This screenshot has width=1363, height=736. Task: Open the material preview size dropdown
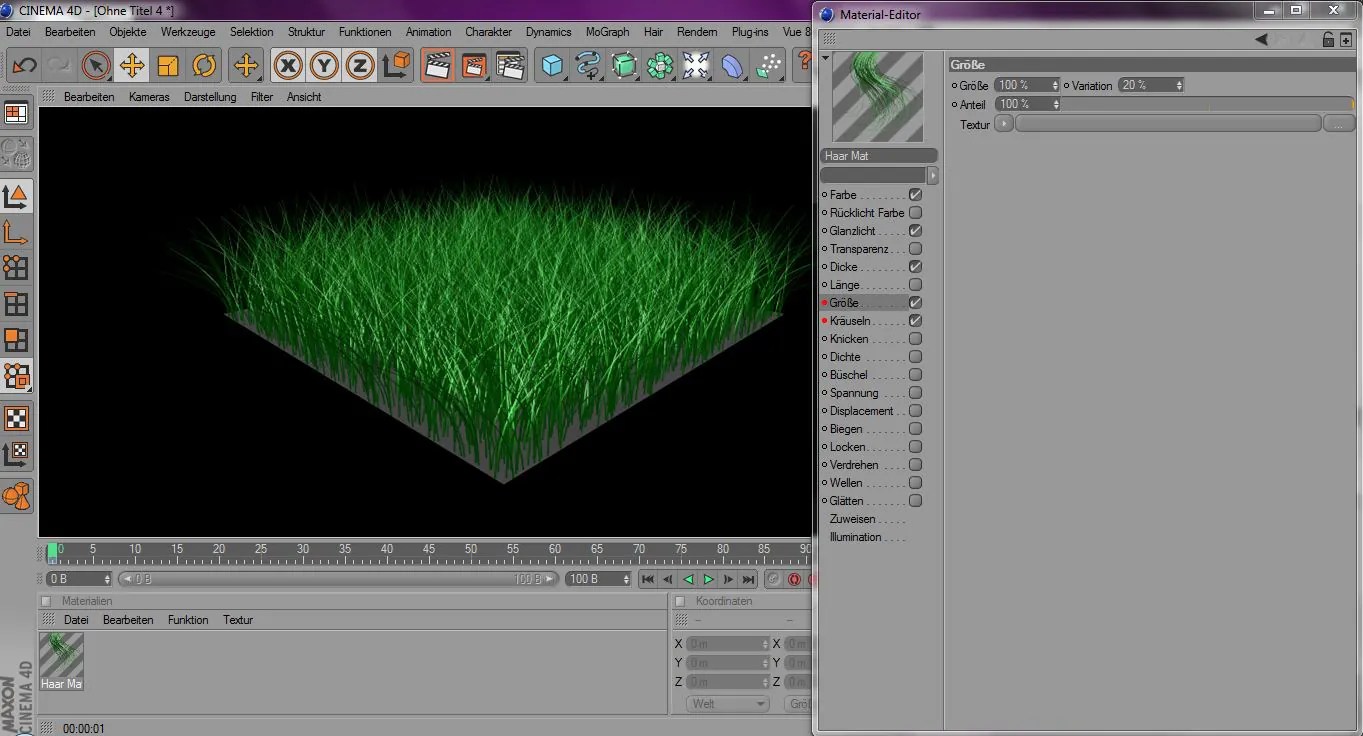tap(931, 174)
